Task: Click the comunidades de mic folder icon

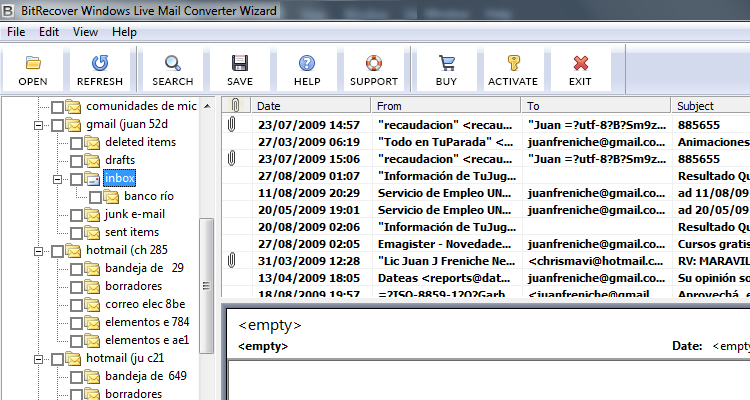Action: tap(73, 106)
